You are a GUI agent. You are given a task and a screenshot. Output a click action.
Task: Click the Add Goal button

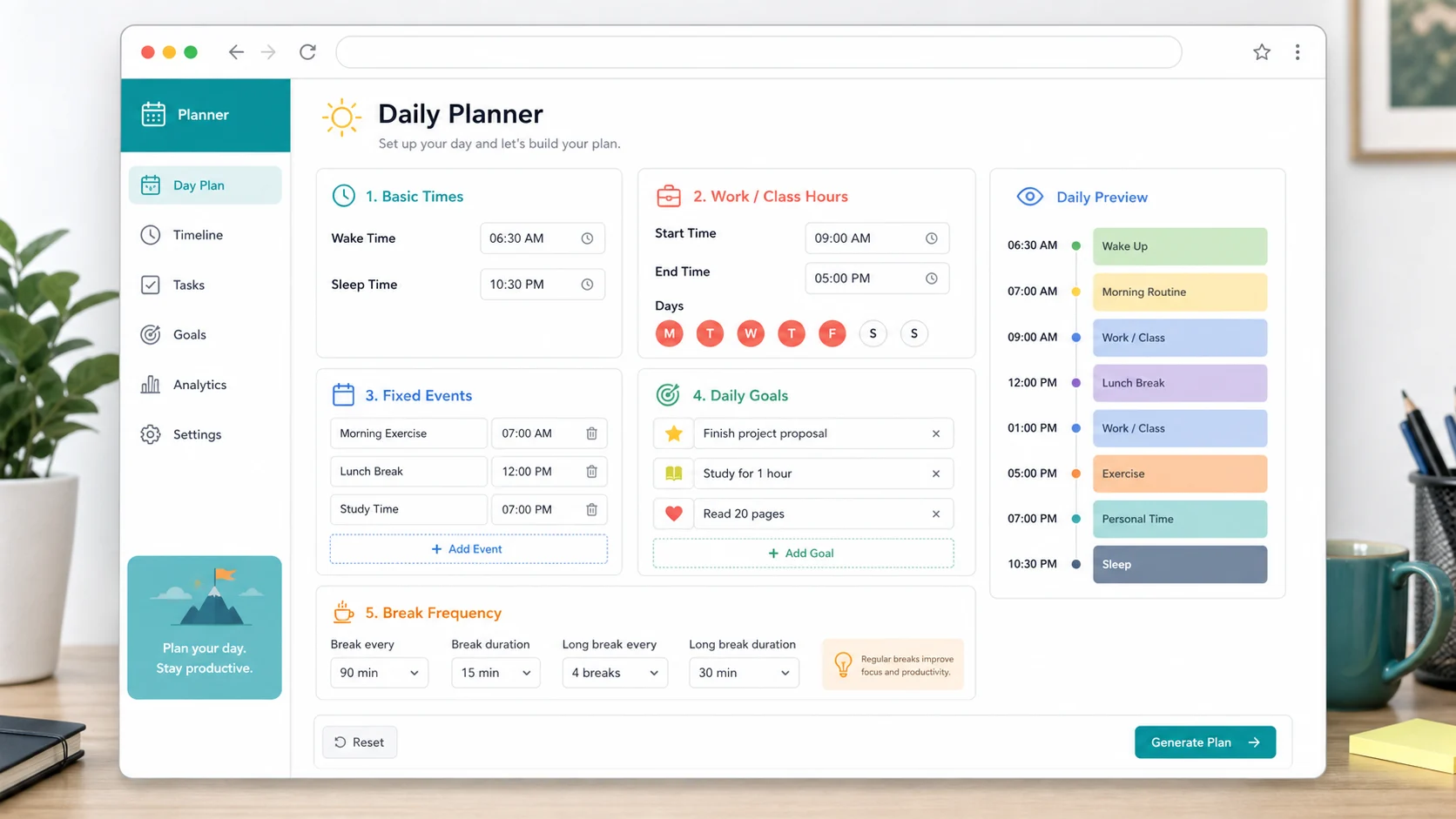803,554
